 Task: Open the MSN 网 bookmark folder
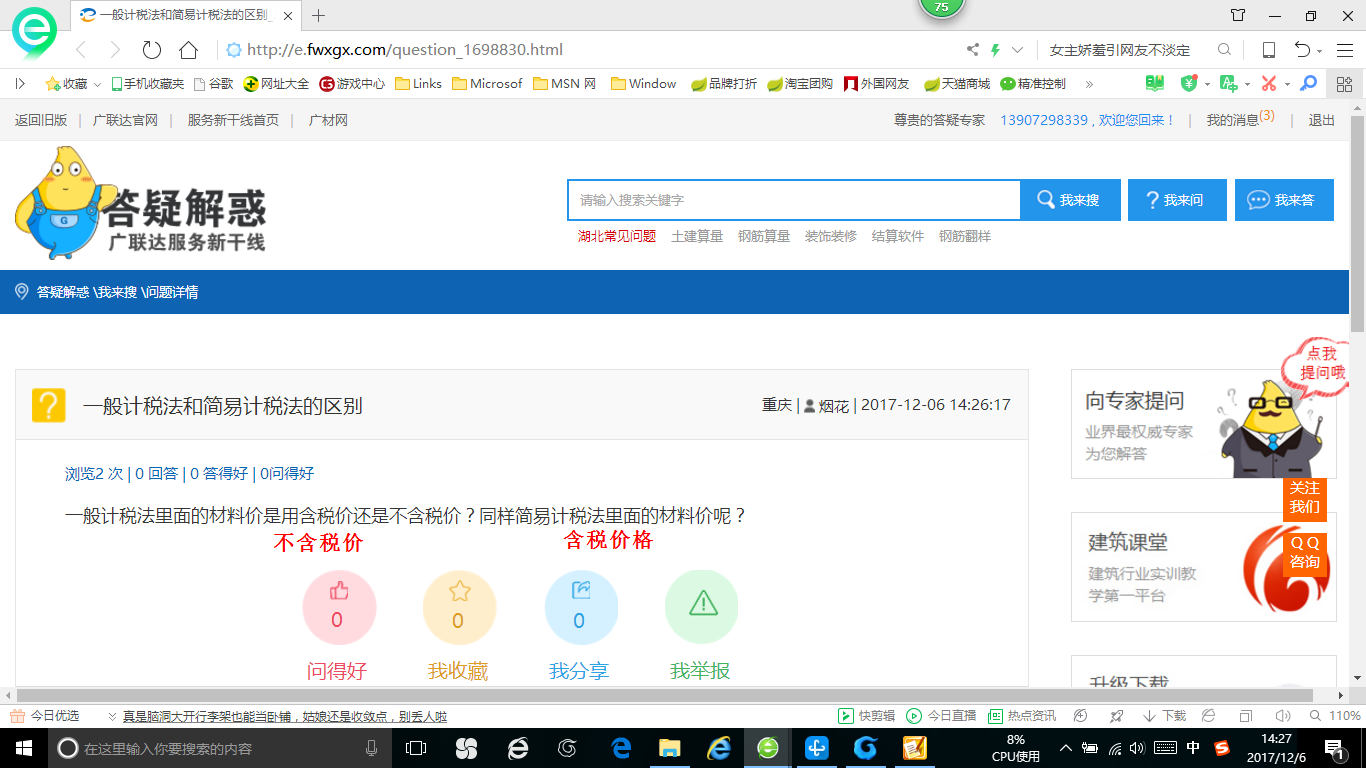click(565, 84)
